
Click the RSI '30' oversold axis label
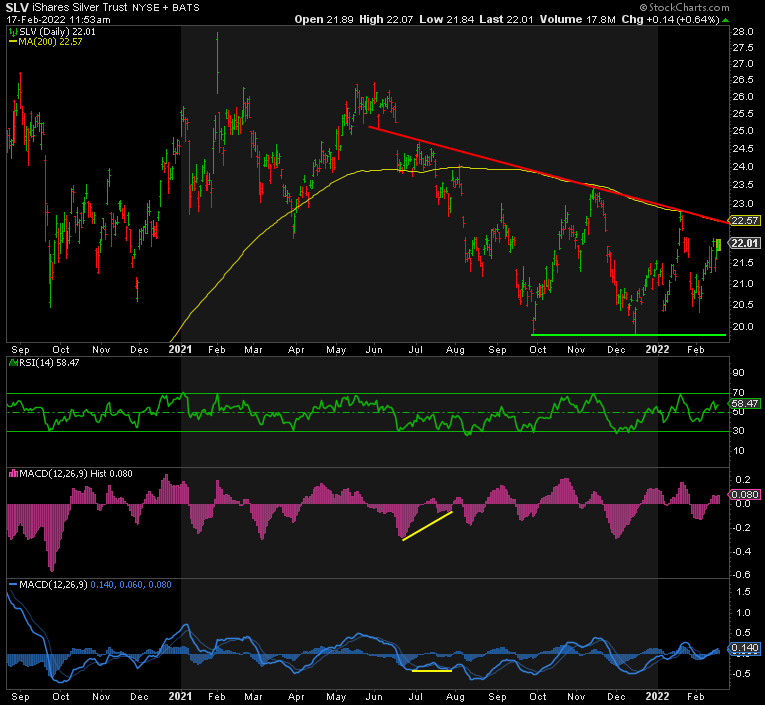point(739,431)
